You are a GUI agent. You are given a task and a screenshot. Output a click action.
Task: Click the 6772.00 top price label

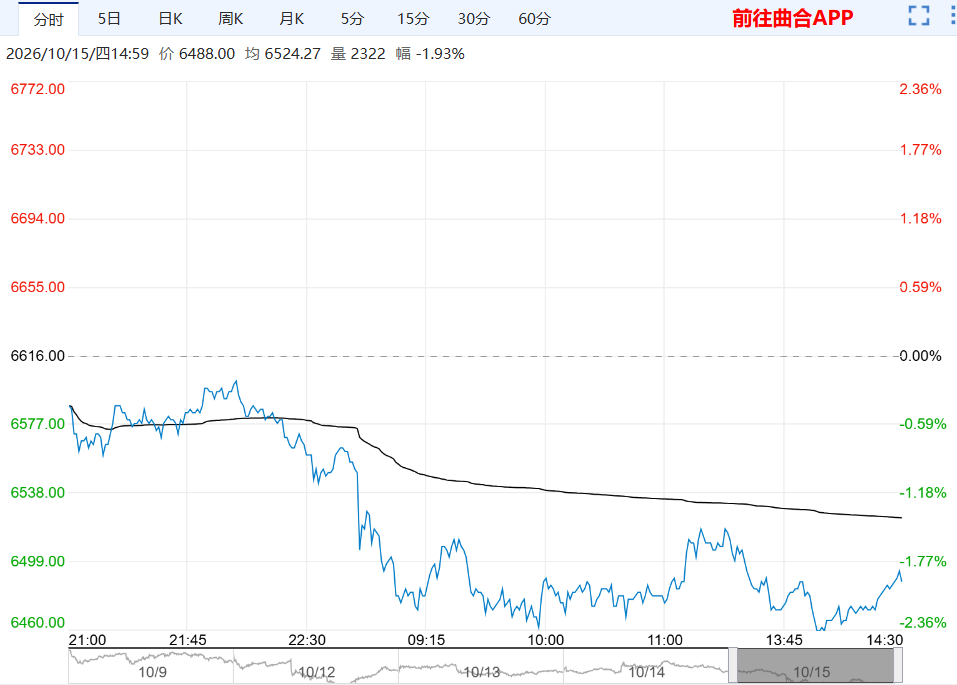(x=38, y=89)
